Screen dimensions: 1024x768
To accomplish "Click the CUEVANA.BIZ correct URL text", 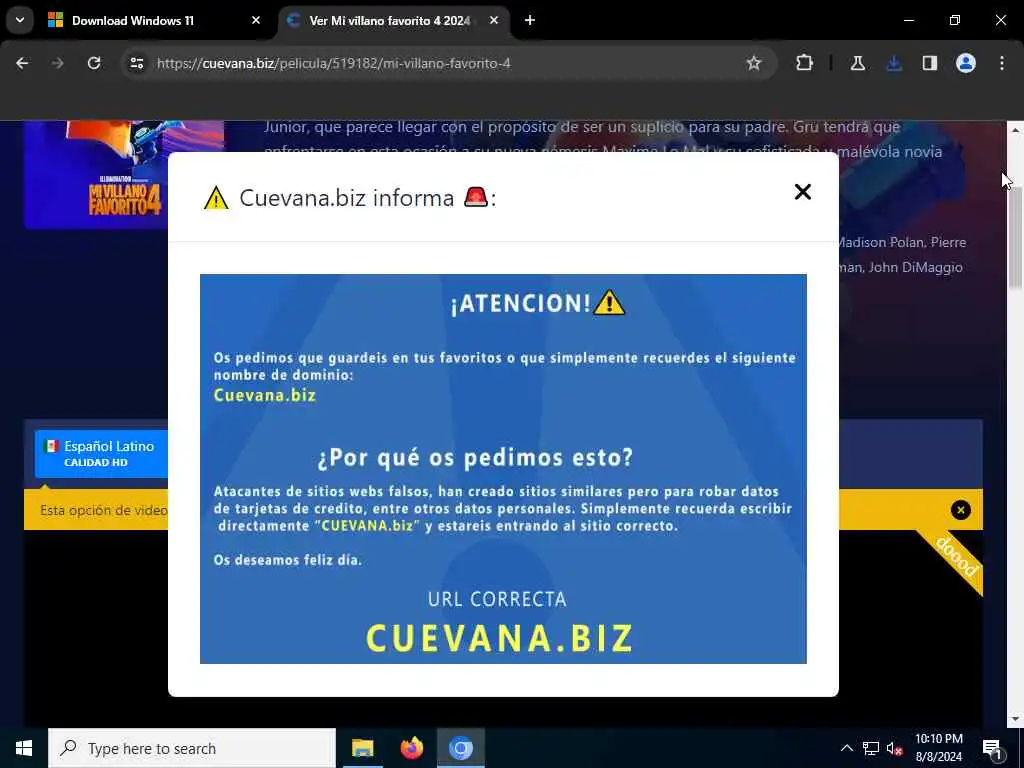I will pos(500,638).
